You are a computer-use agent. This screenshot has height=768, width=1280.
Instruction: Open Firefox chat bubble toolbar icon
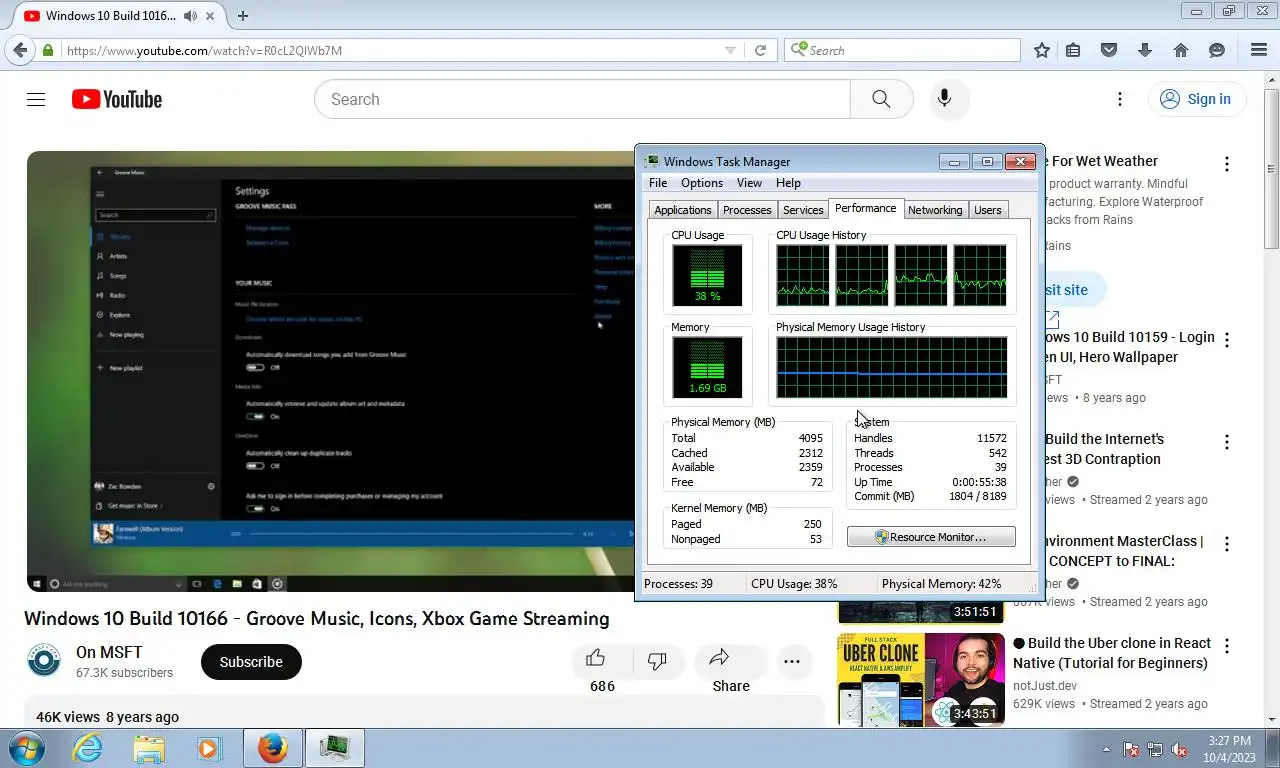[1217, 50]
